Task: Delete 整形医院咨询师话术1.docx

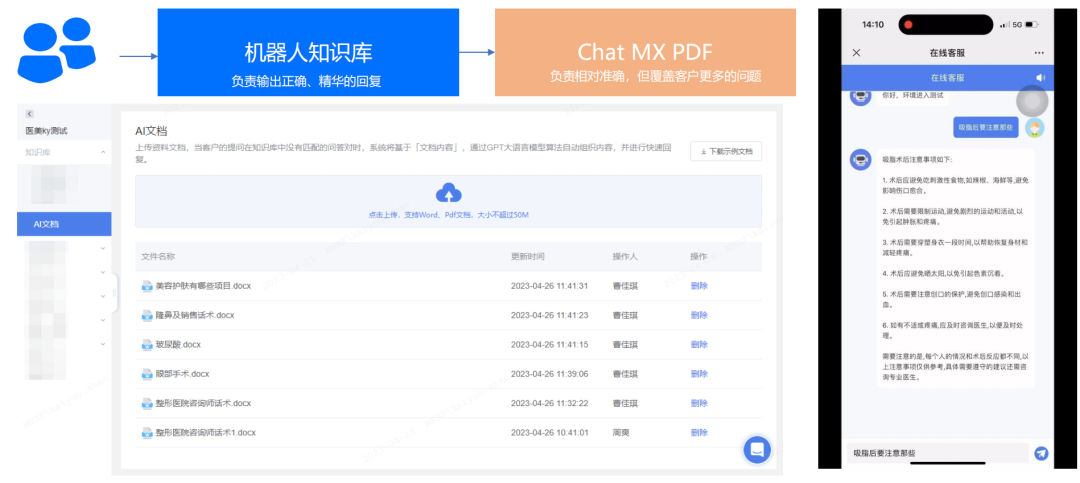Action: (x=699, y=433)
